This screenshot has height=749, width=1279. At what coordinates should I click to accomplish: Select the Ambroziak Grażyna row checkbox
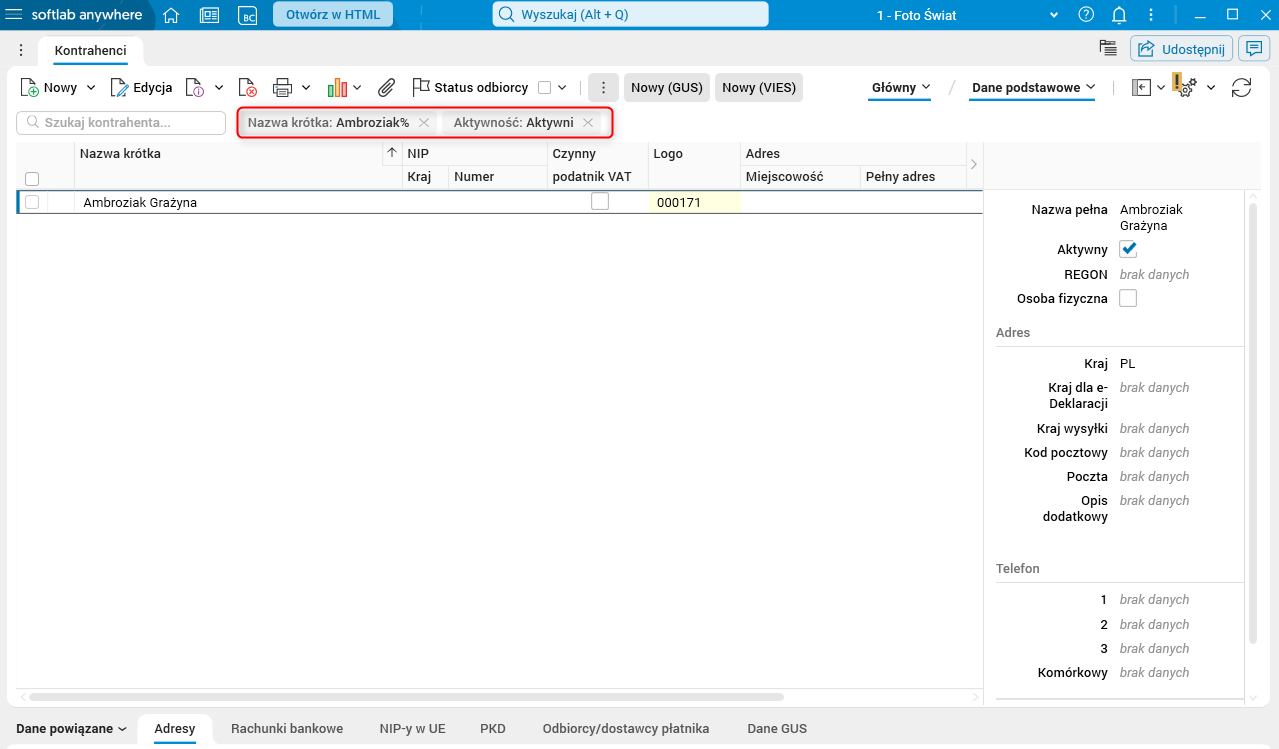(x=32, y=202)
